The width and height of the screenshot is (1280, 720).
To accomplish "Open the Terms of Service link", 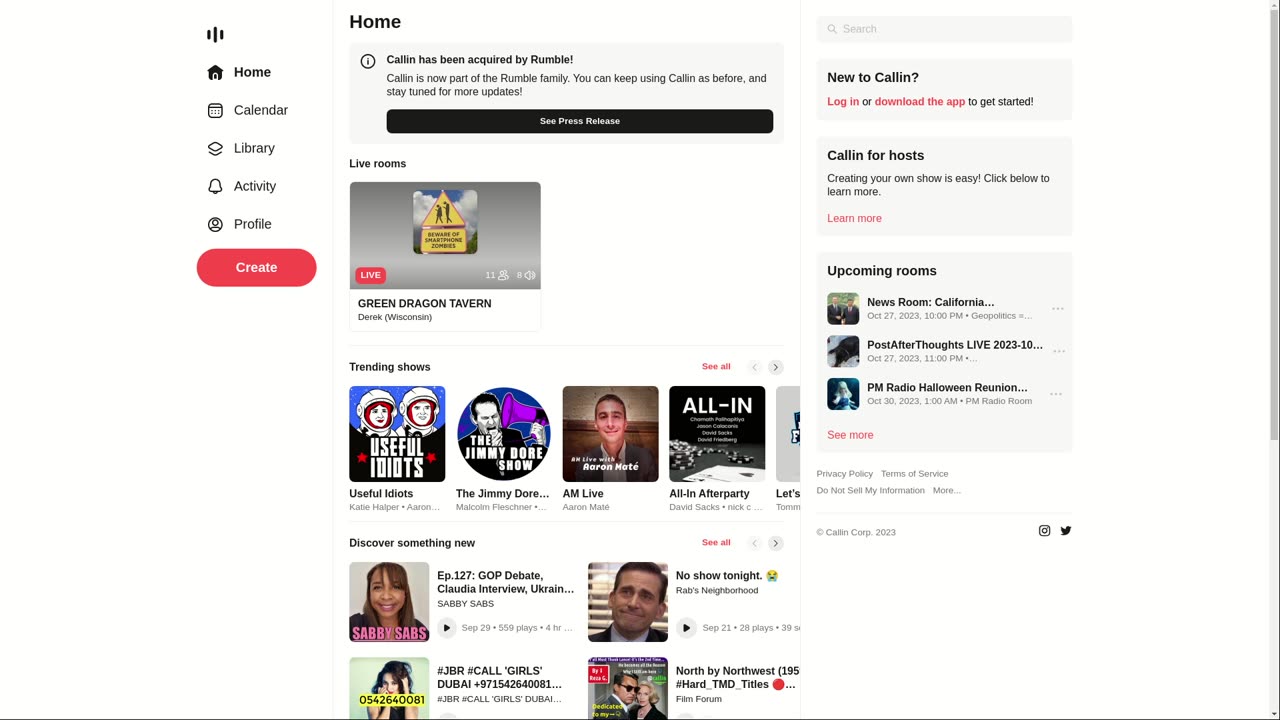I will click(x=914, y=474).
